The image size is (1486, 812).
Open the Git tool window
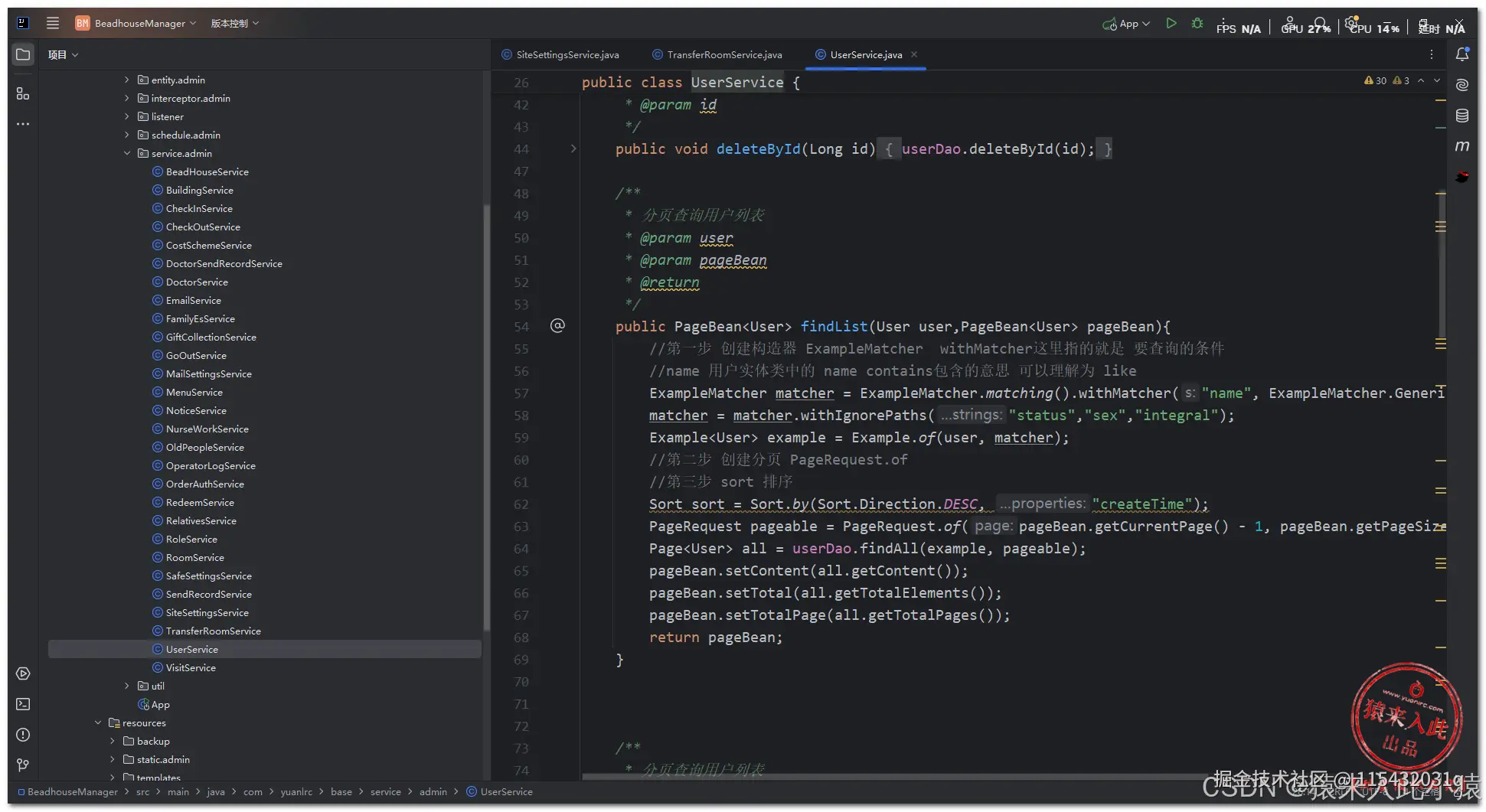(23, 765)
